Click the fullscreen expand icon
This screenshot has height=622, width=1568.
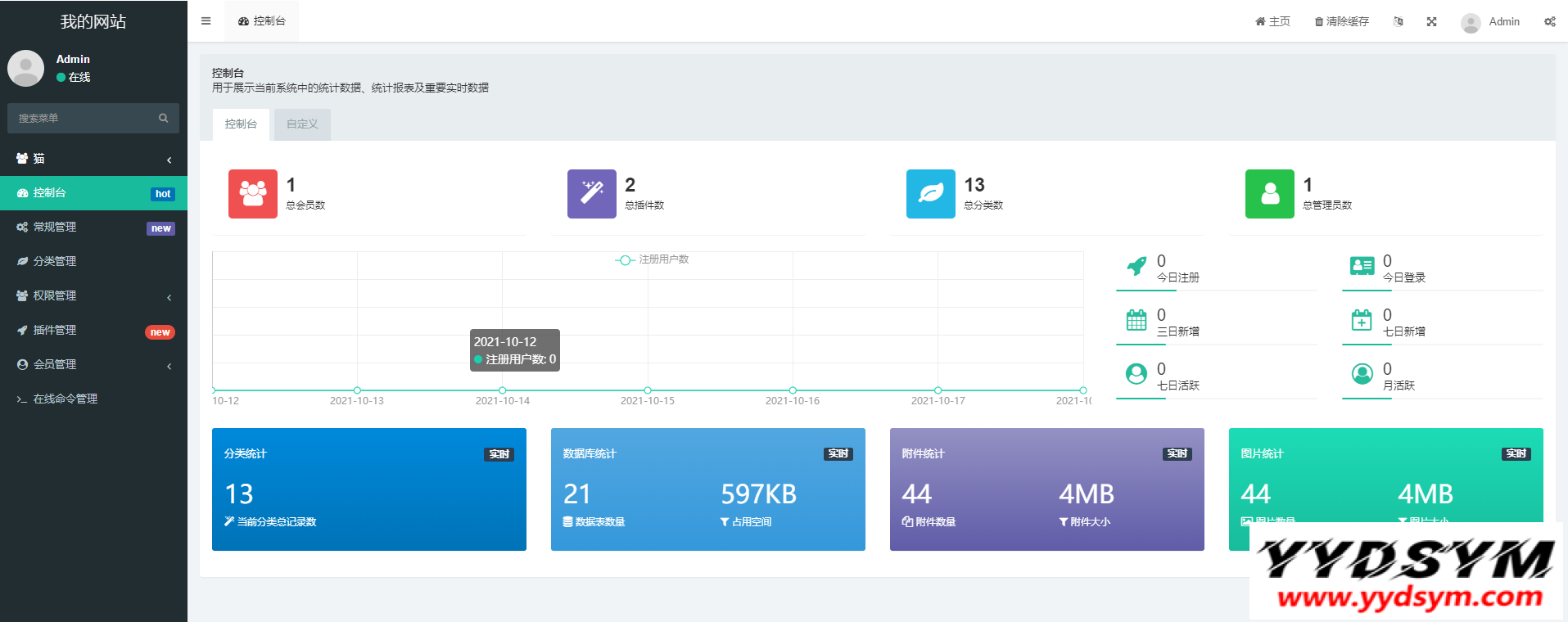coord(1431,22)
